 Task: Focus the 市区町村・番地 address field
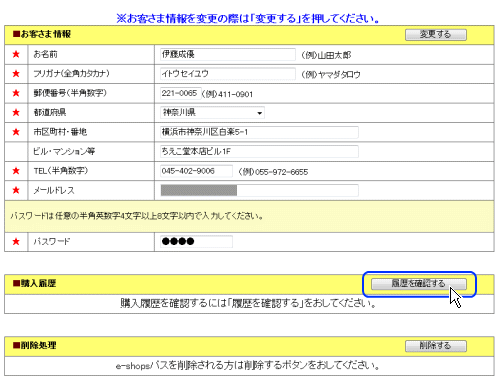tap(259, 132)
